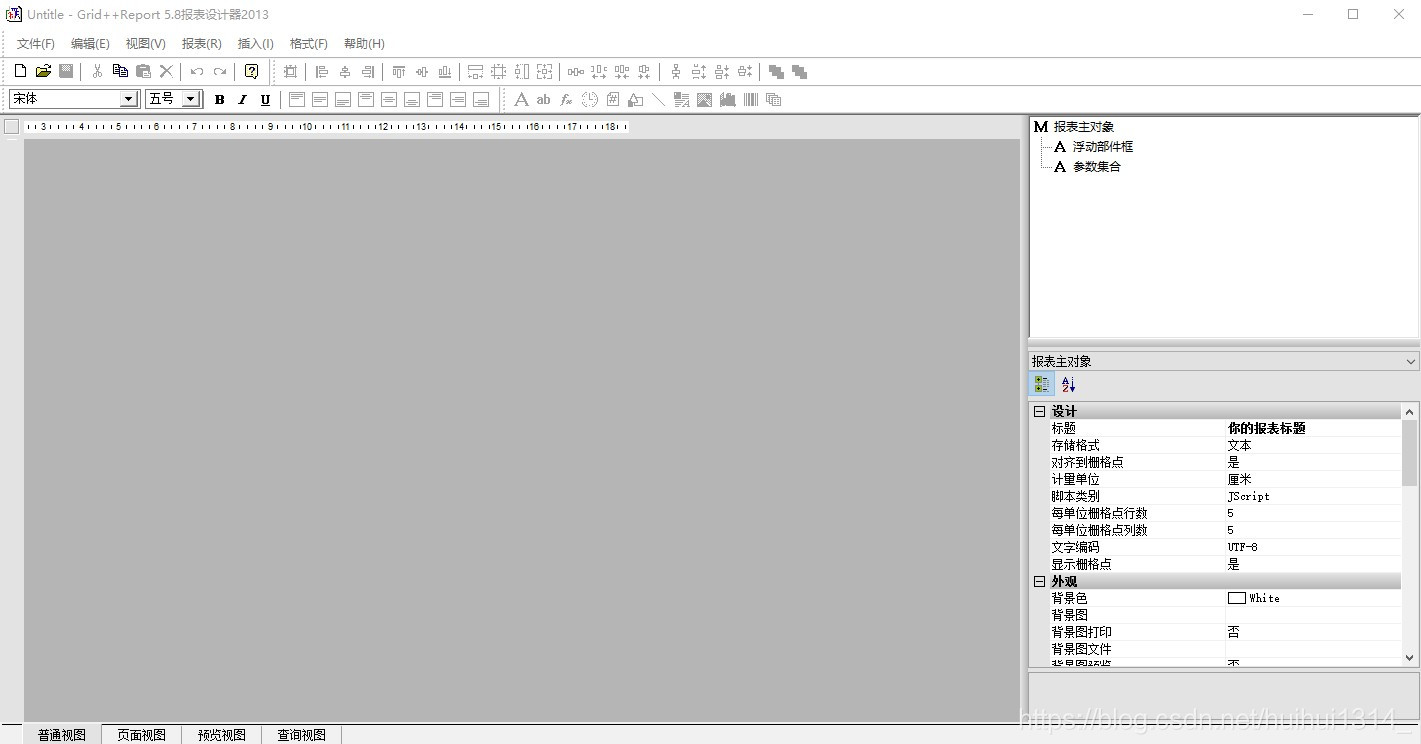Open the 报表(R) menu
This screenshot has width=1421, height=744.
point(201,44)
